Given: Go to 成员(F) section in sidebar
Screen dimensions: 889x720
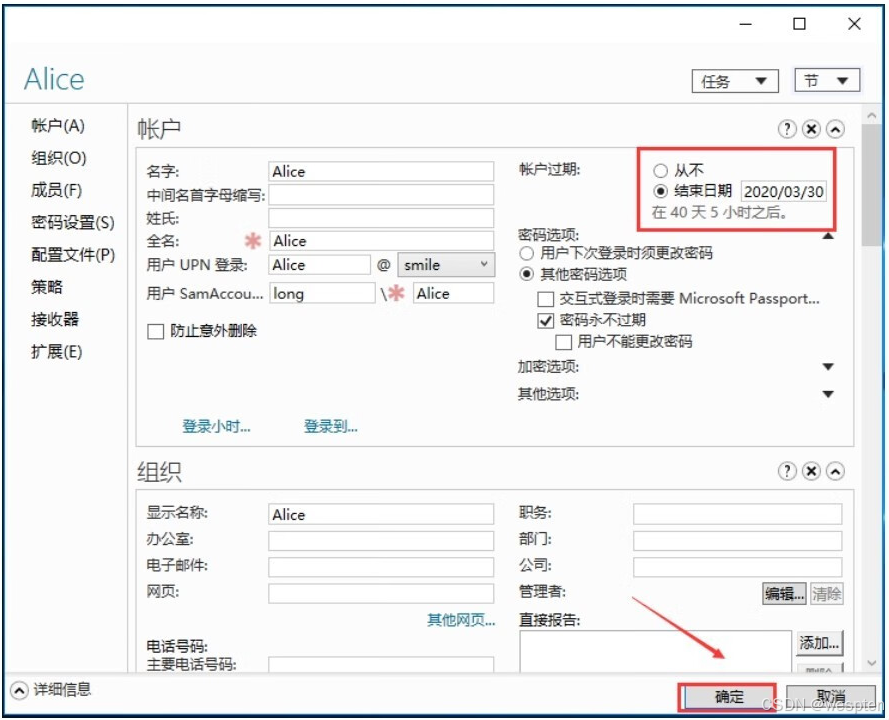Looking at the screenshot, I should [56, 190].
